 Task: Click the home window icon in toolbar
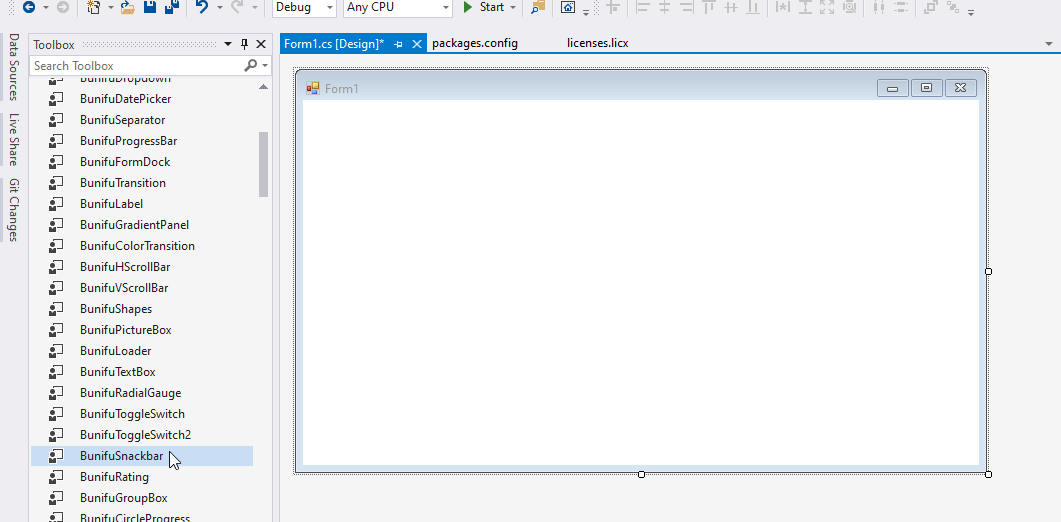(x=568, y=7)
